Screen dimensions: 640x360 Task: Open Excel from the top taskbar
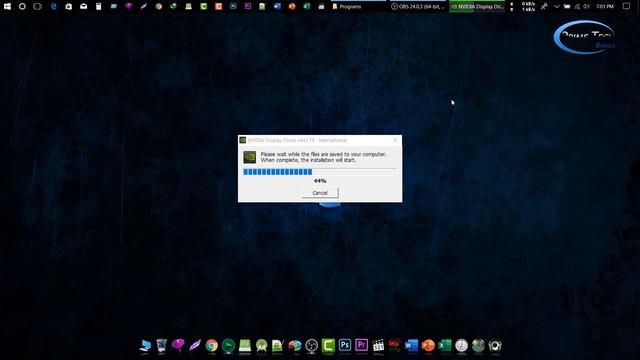tap(307, 7)
